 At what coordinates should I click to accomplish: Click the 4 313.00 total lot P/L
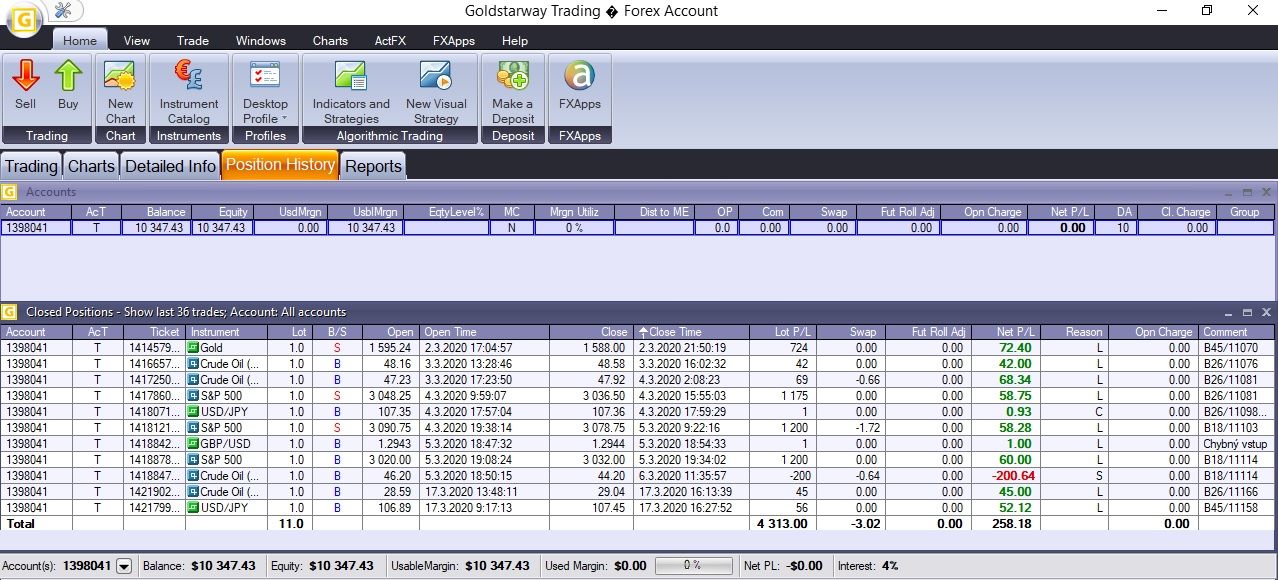pyautogui.click(x=781, y=524)
